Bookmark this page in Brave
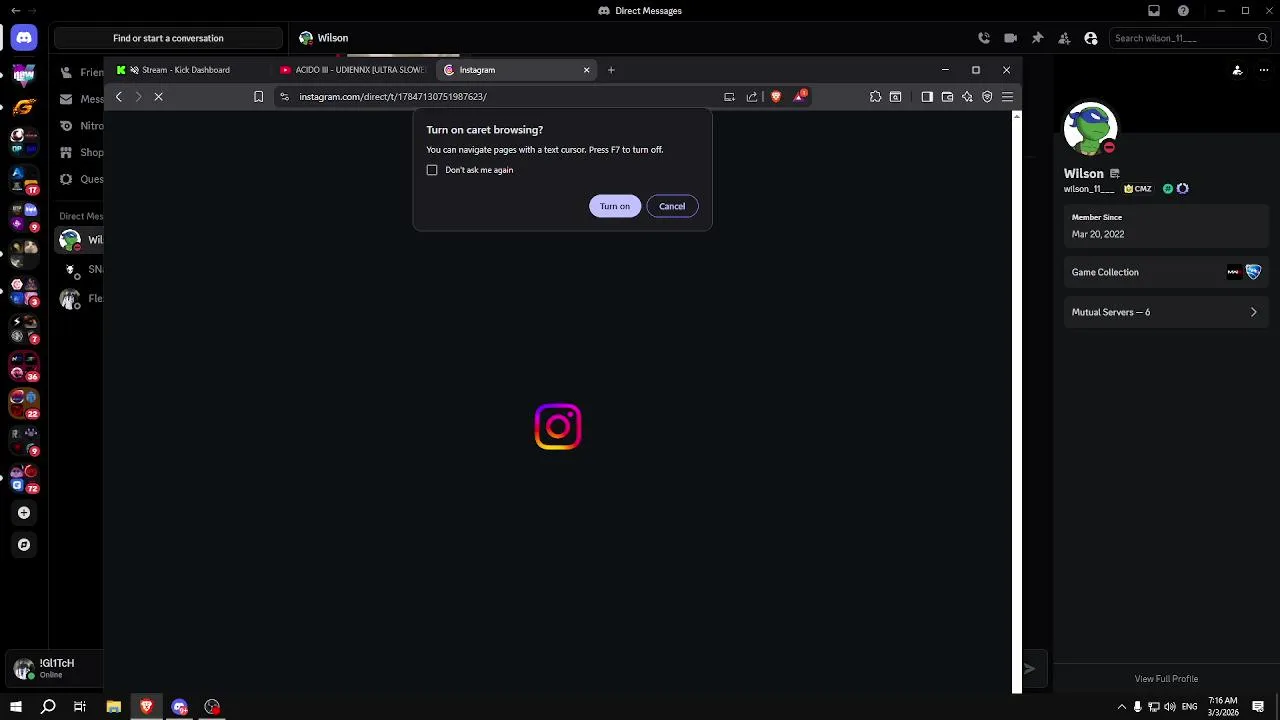This screenshot has height=720, width=1280. click(259, 97)
